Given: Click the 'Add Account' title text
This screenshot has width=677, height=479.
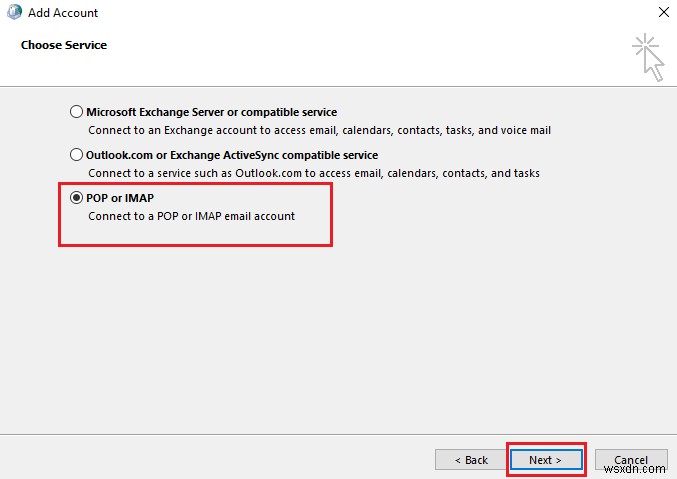Looking at the screenshot, I should pyautogui.click(x=63, y=13).
